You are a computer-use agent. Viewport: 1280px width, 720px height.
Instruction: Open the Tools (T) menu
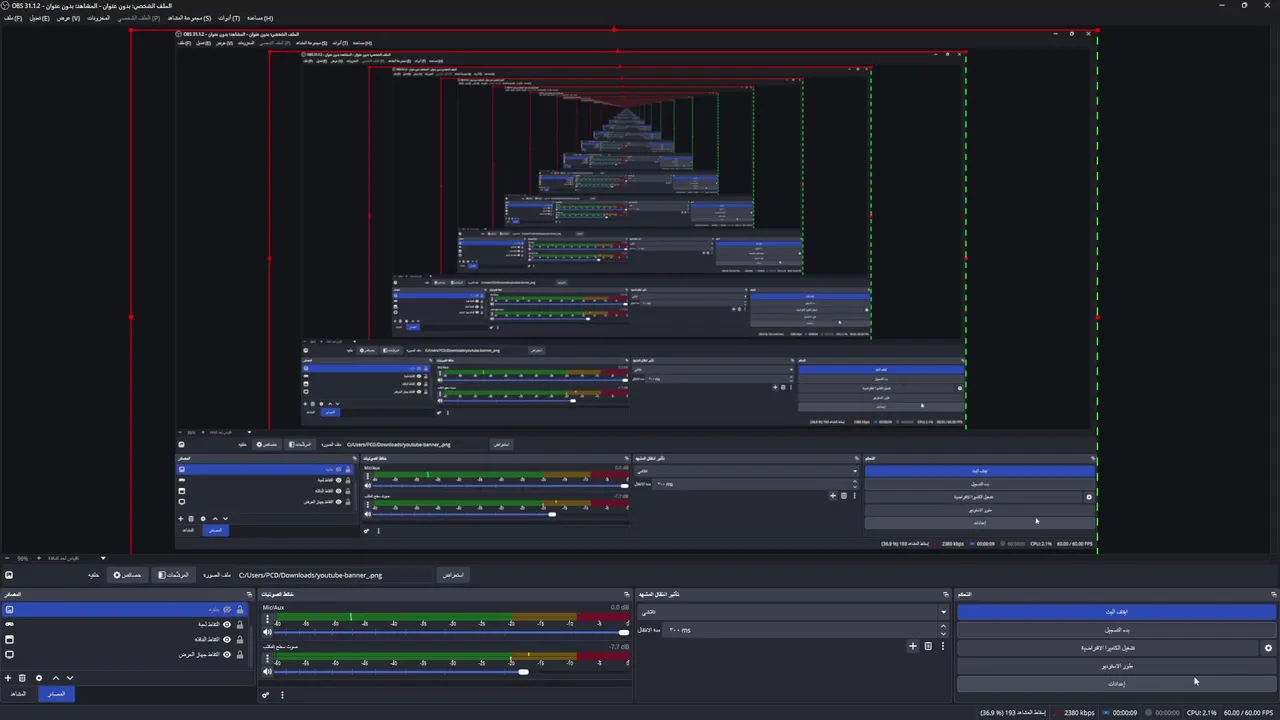229,18
